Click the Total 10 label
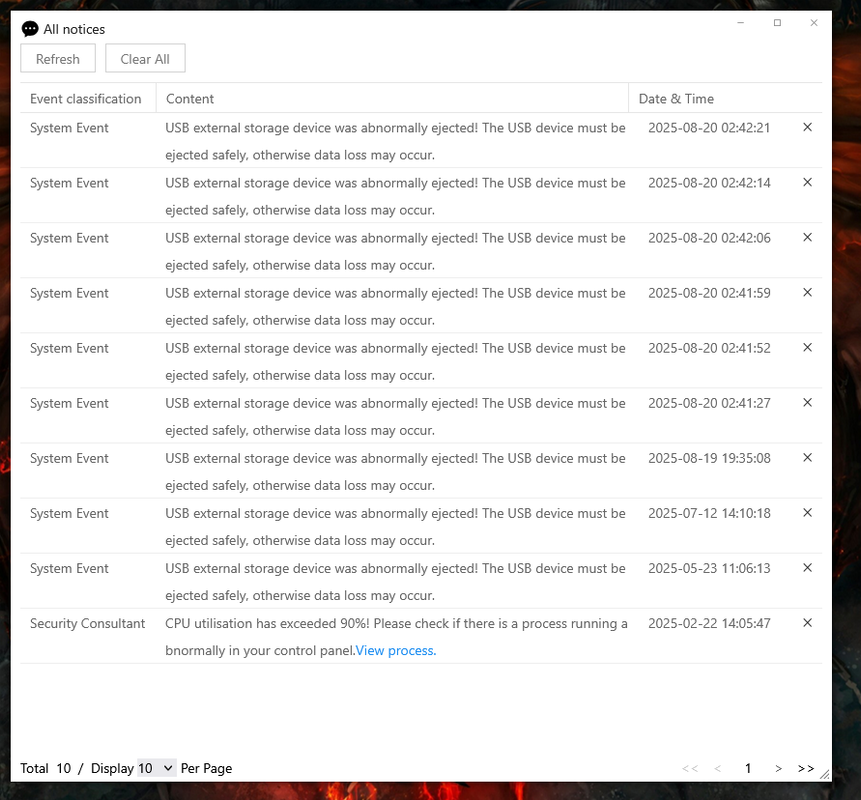861x800 pixels. [x=46, y=768]
